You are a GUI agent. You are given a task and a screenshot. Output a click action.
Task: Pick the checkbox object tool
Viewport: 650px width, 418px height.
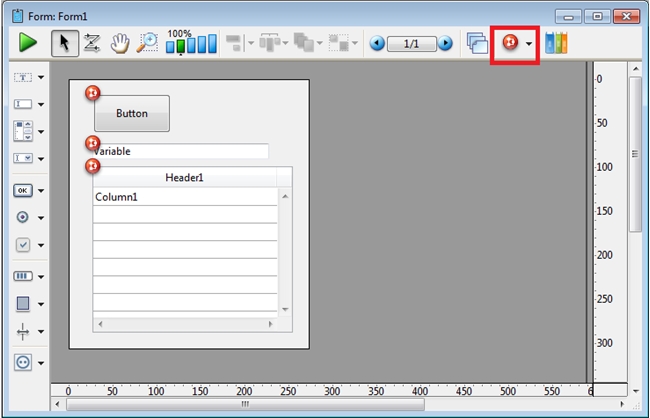[x=22, y=245]
